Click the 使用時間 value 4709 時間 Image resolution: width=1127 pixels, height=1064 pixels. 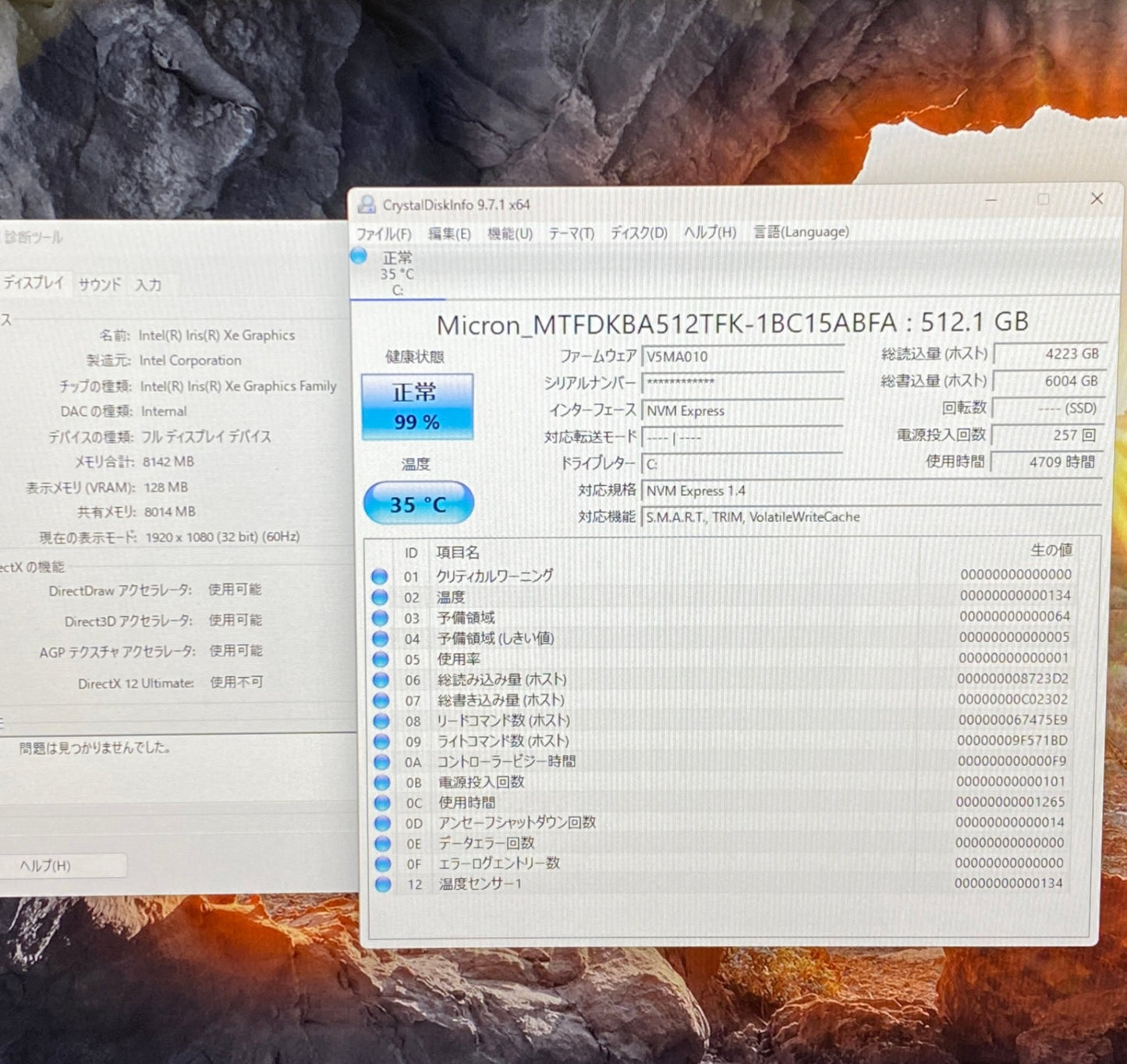click(x=1048, y=462)
